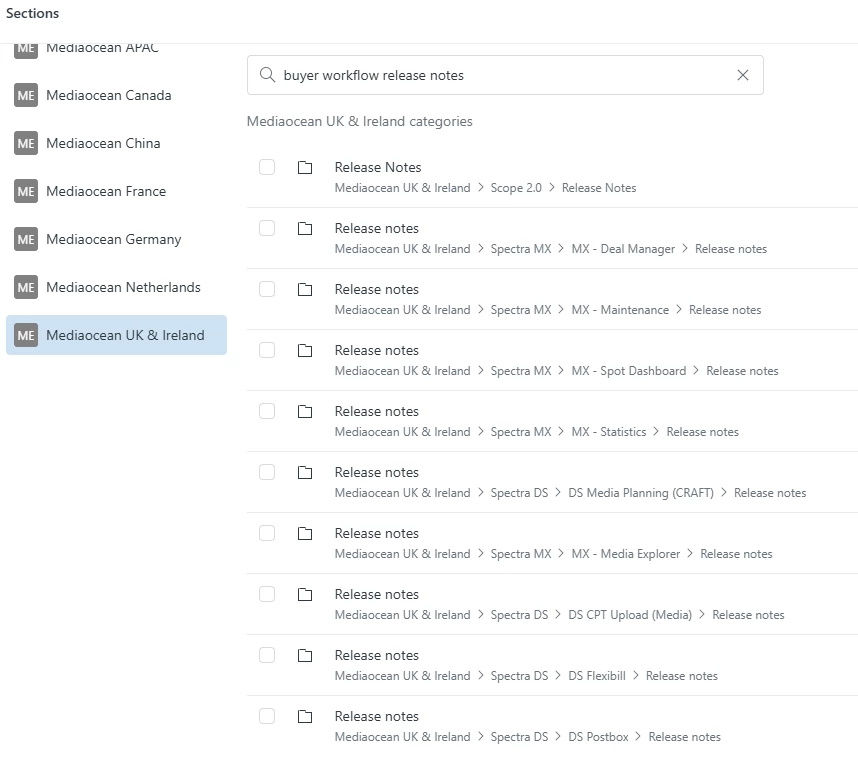This screenshot has height=769, width=858.
Task: Click the Sections heading
Action: click(x=32, y=13)
